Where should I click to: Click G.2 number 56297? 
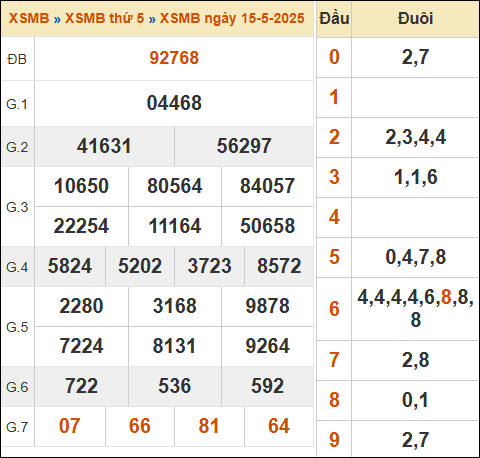[x=244, y=146]
